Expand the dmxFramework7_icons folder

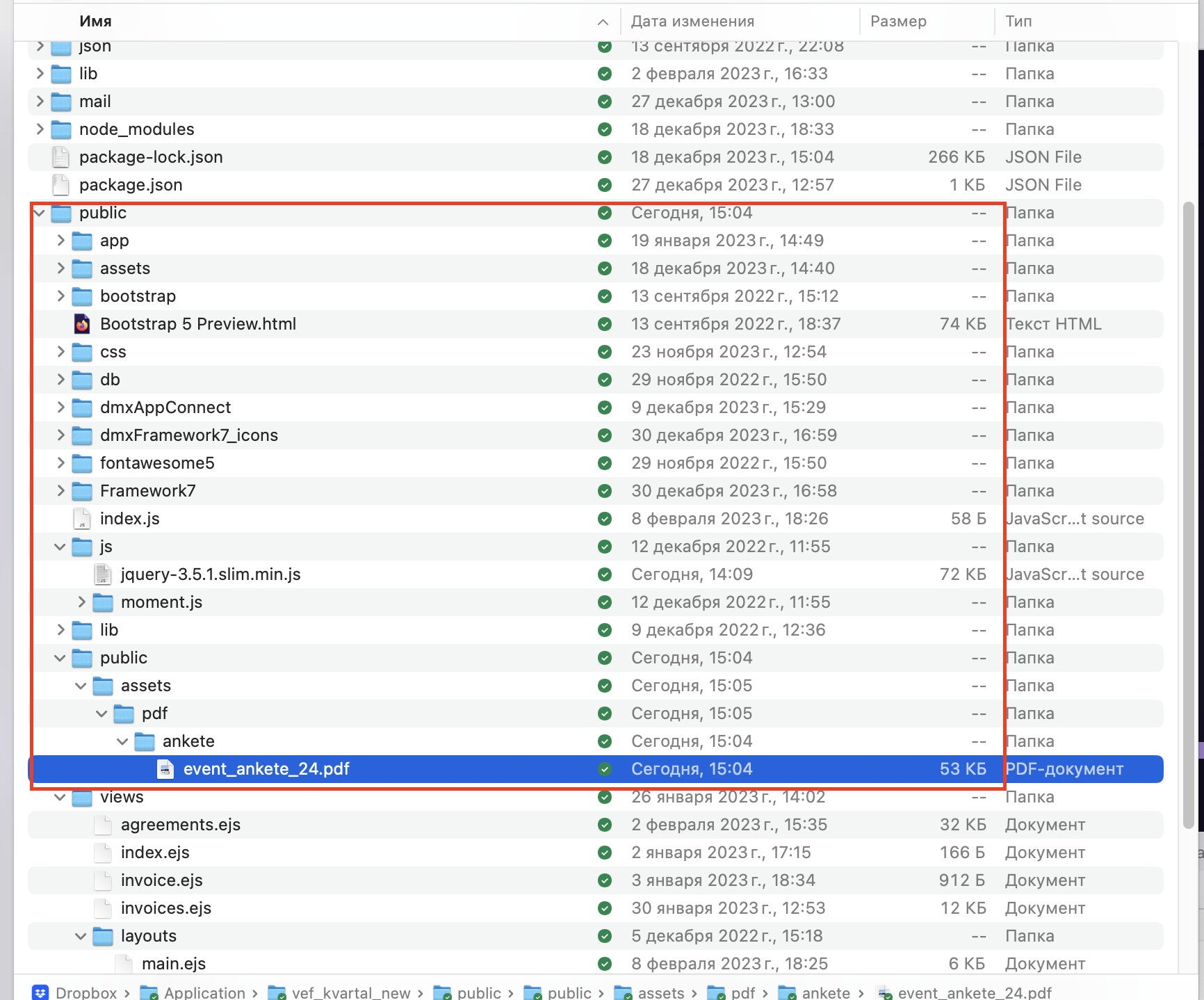pos(60,435)
